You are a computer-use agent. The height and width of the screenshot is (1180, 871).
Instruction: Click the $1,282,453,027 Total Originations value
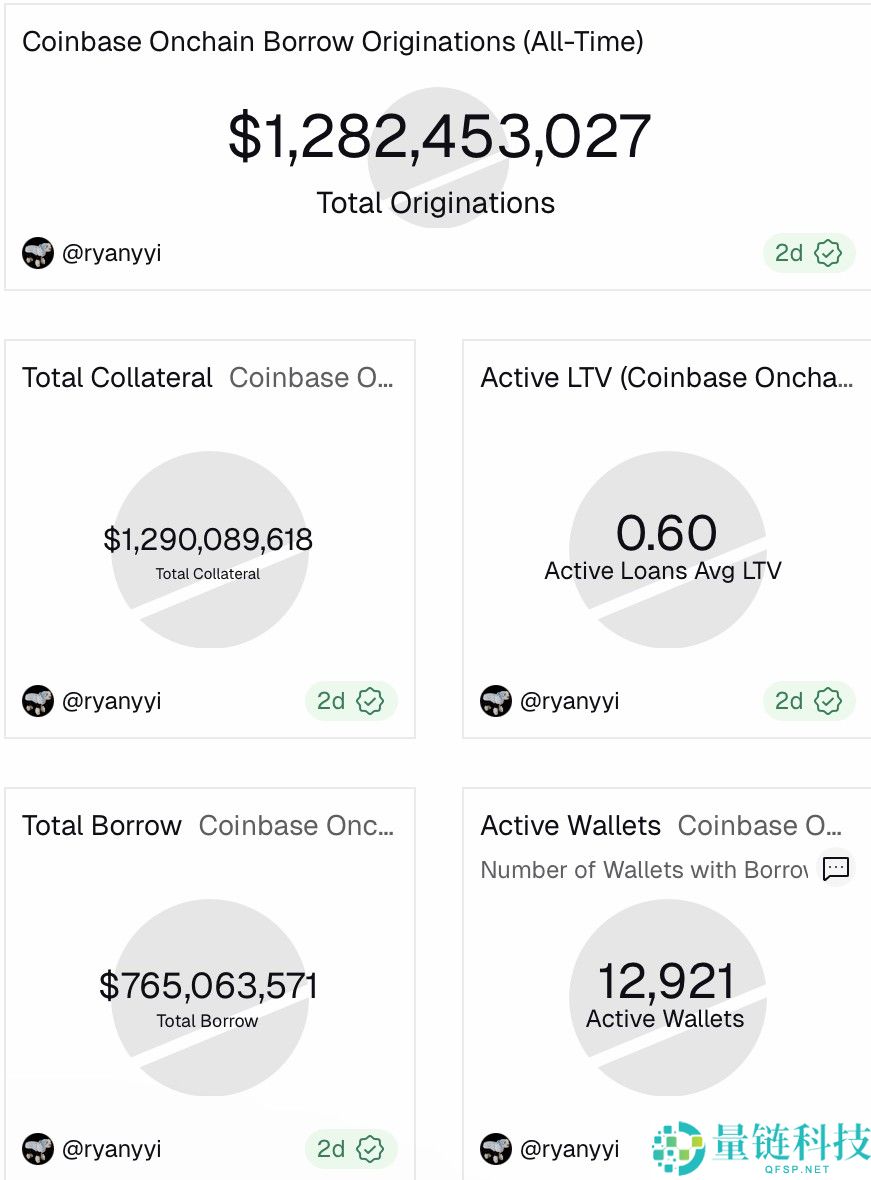point(439,137)
